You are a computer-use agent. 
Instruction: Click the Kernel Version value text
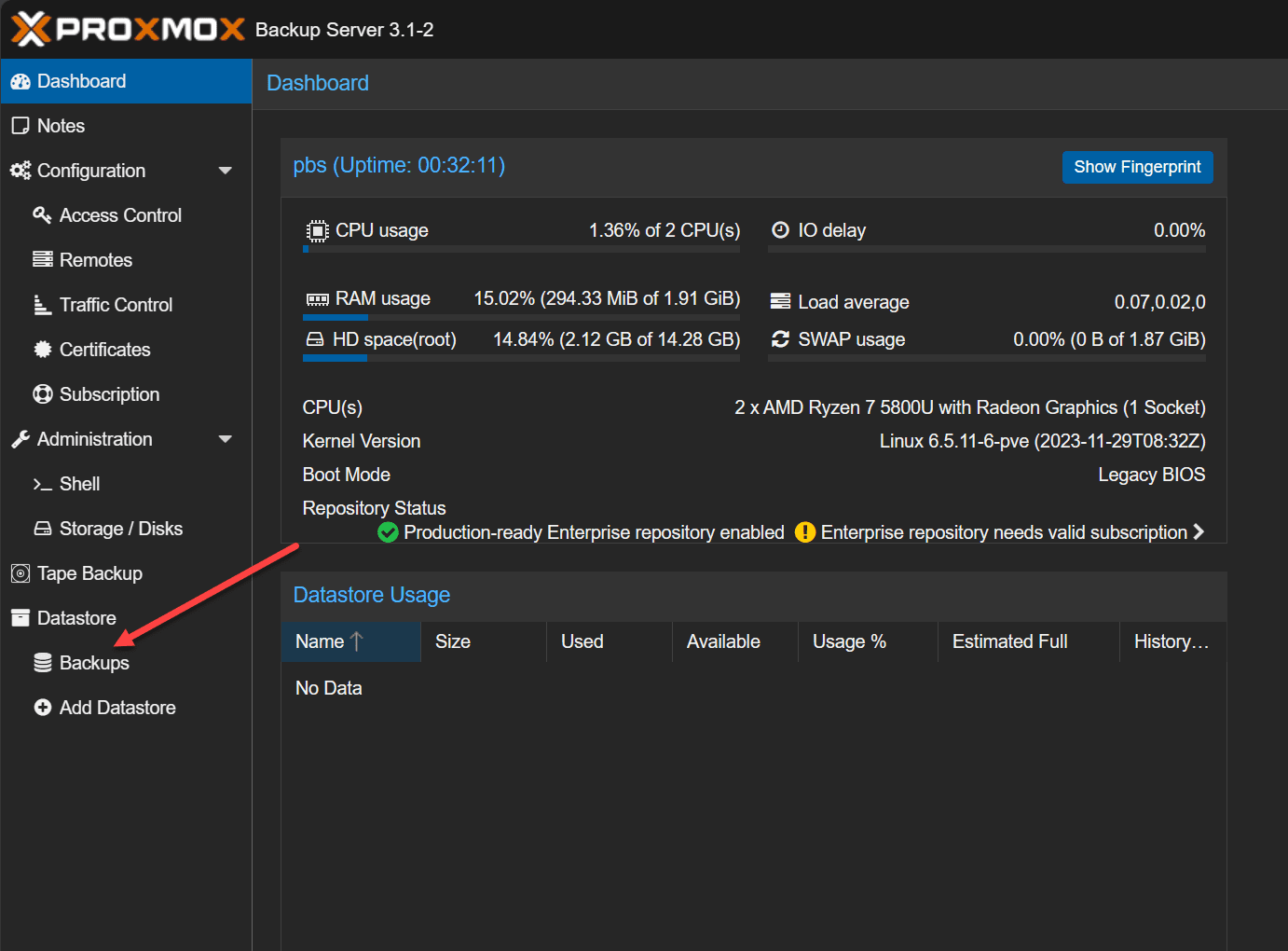(1042, 441)
